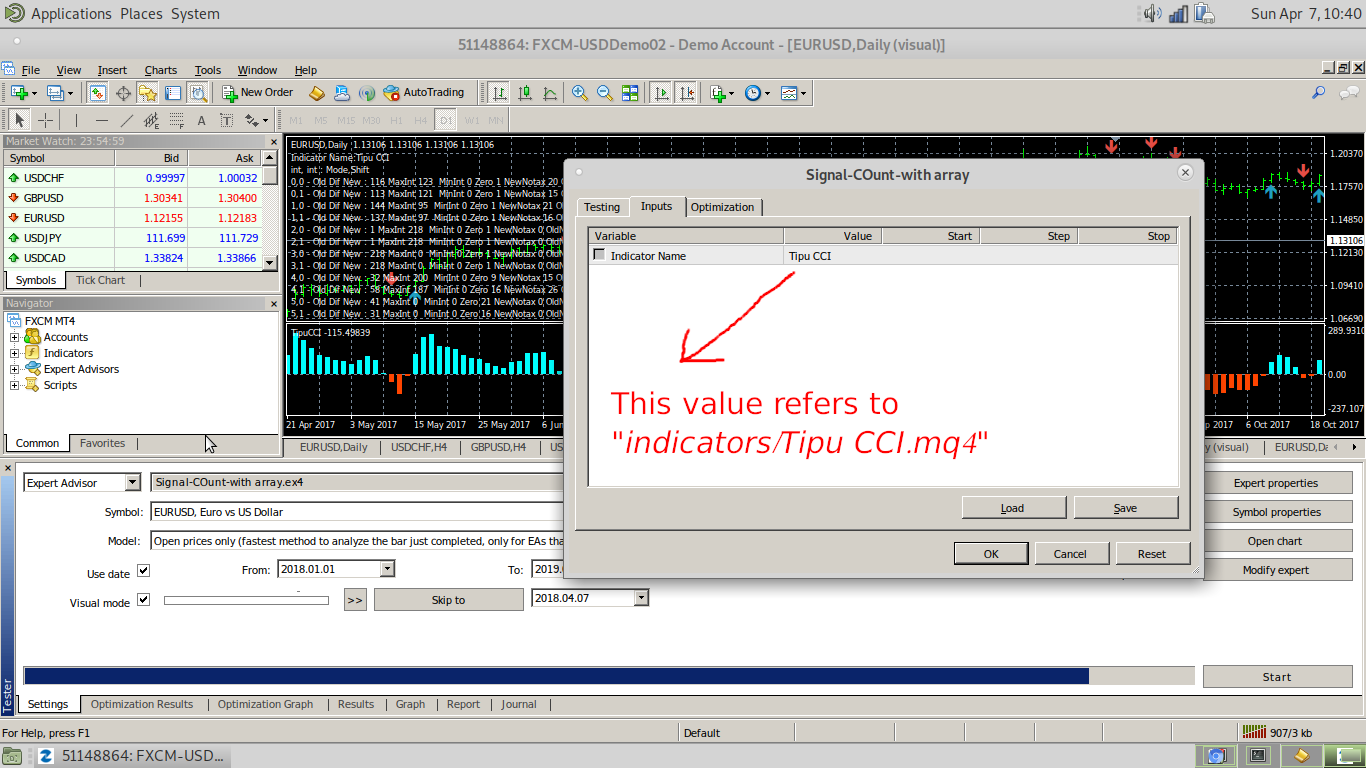Toggle the Visual mode checkbox

[143, 600]
